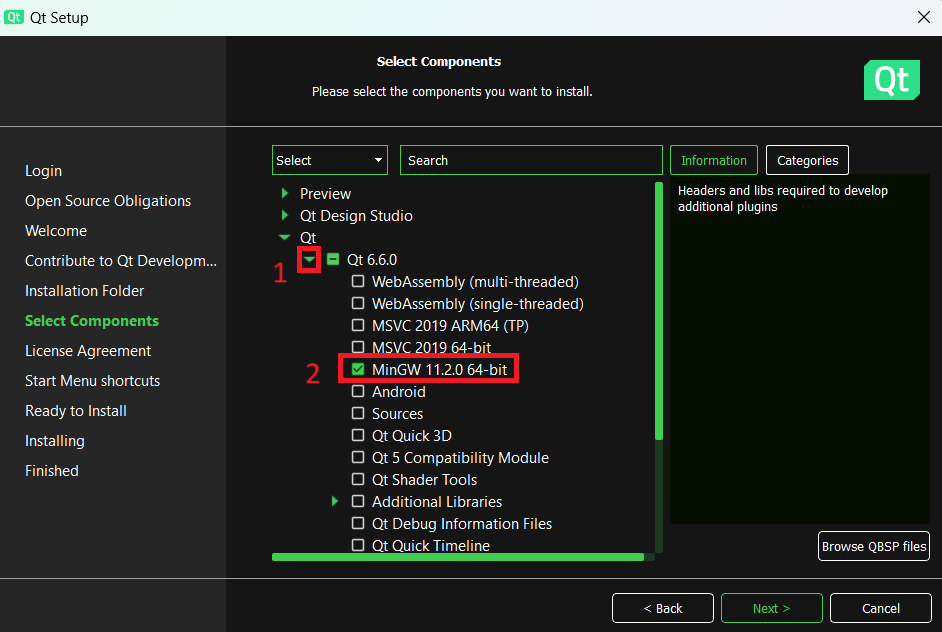Select the Android tree label

398,392
